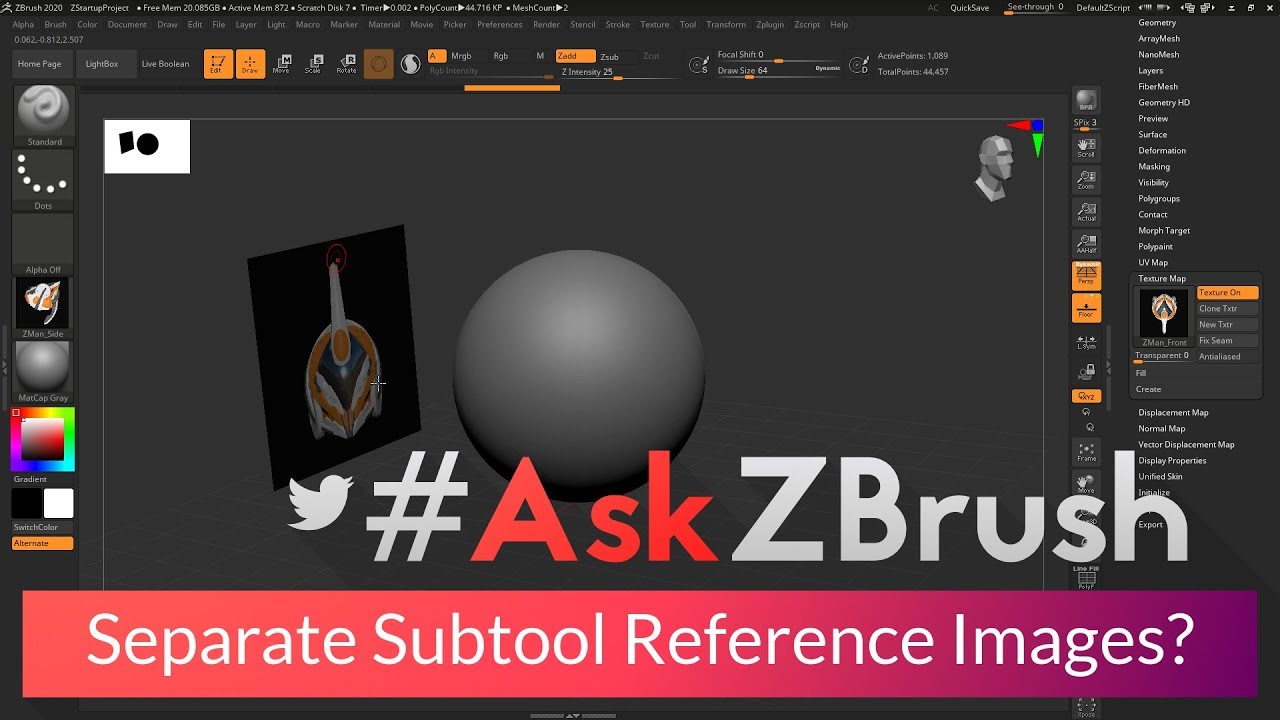Image resolution: width=1280 pixels, height=720 pixels.
Task: Open the Preferences menu
Action: click(499, 24)
